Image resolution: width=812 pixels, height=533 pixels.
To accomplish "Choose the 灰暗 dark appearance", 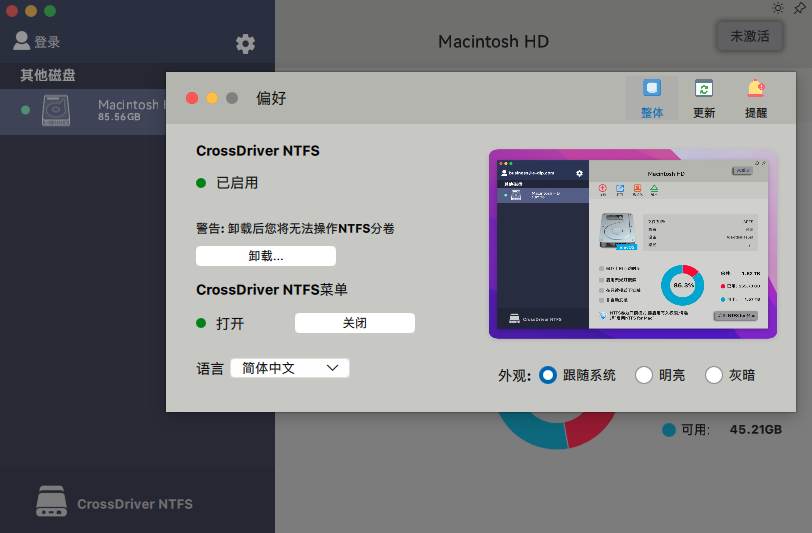I will pyautogui.click(x=714, y=375).
